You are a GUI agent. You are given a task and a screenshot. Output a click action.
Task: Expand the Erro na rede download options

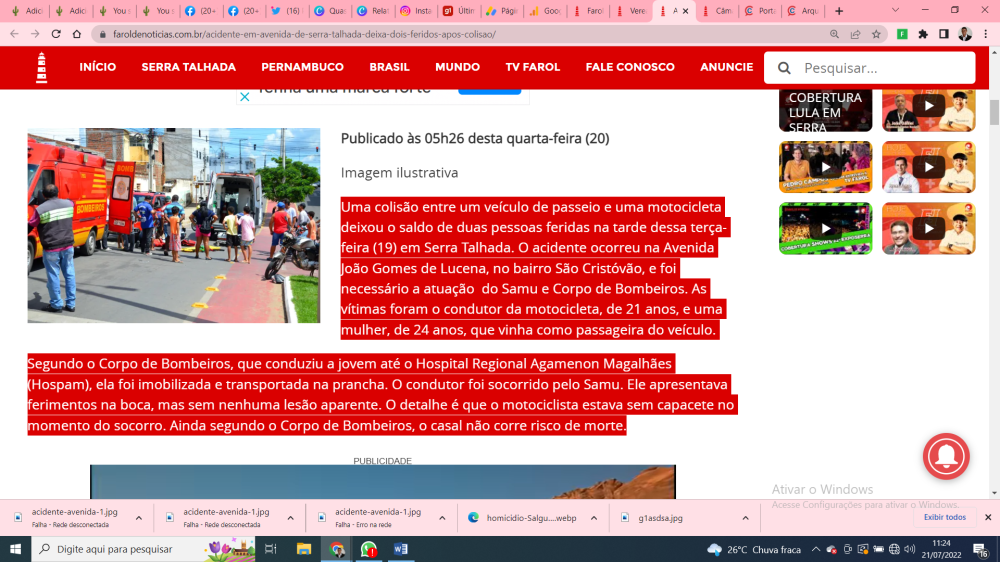442,518
